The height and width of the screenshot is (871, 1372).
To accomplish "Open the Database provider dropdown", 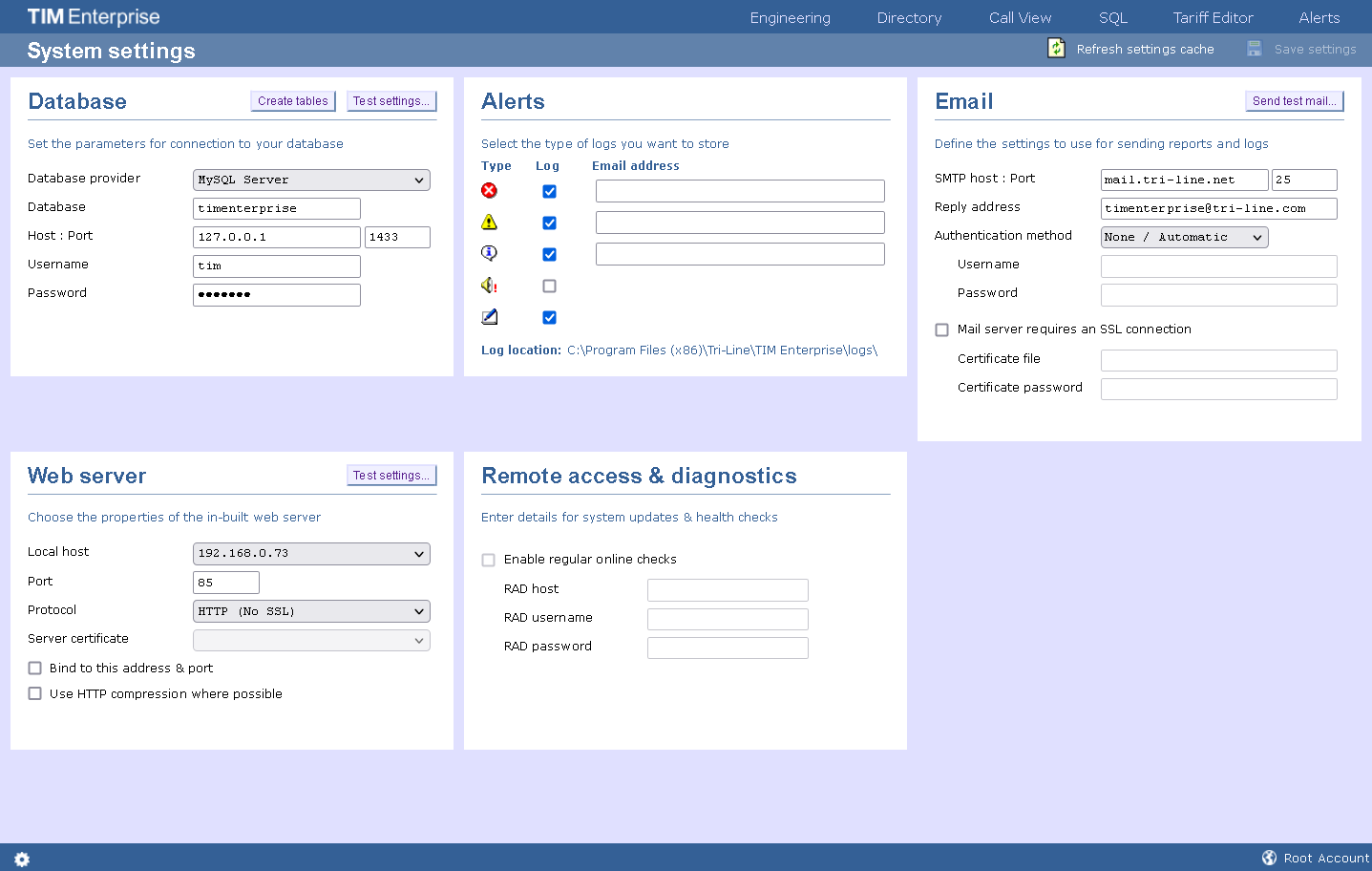I will 311,180.
